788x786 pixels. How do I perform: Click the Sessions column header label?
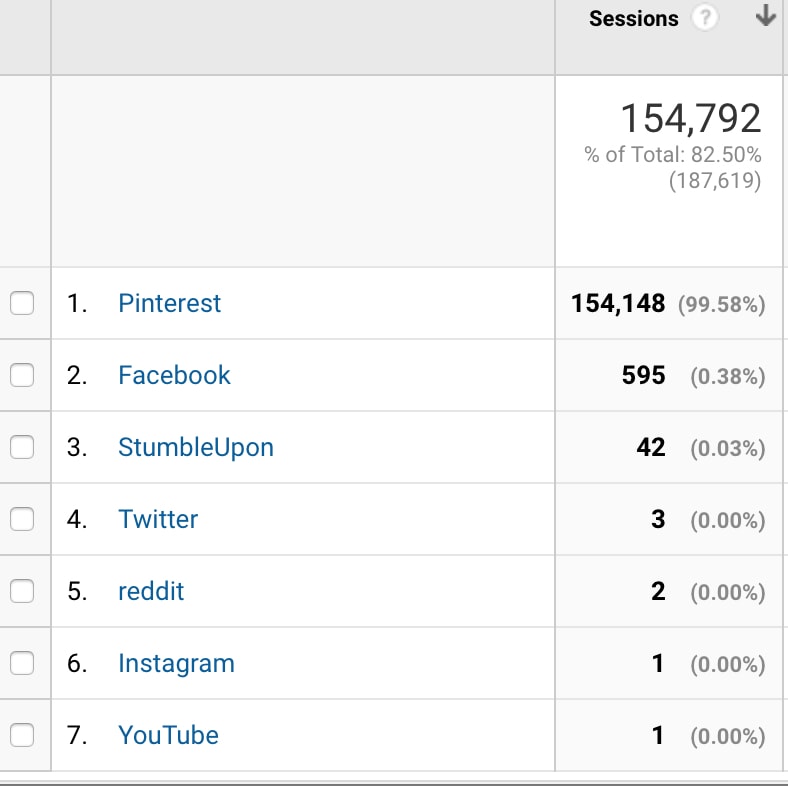(x=634, y=19)
